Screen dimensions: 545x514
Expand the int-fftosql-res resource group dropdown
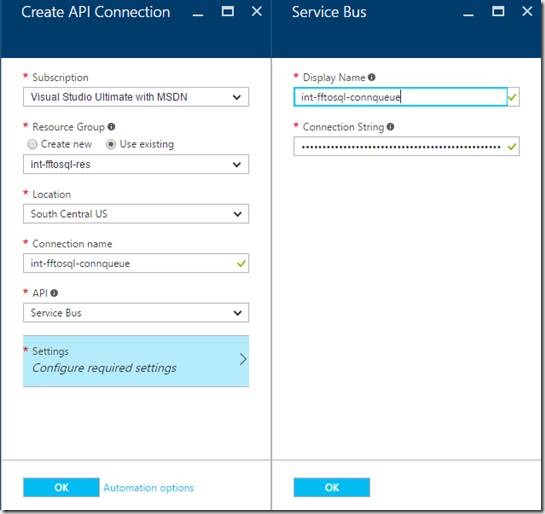[x=136, y=164]
